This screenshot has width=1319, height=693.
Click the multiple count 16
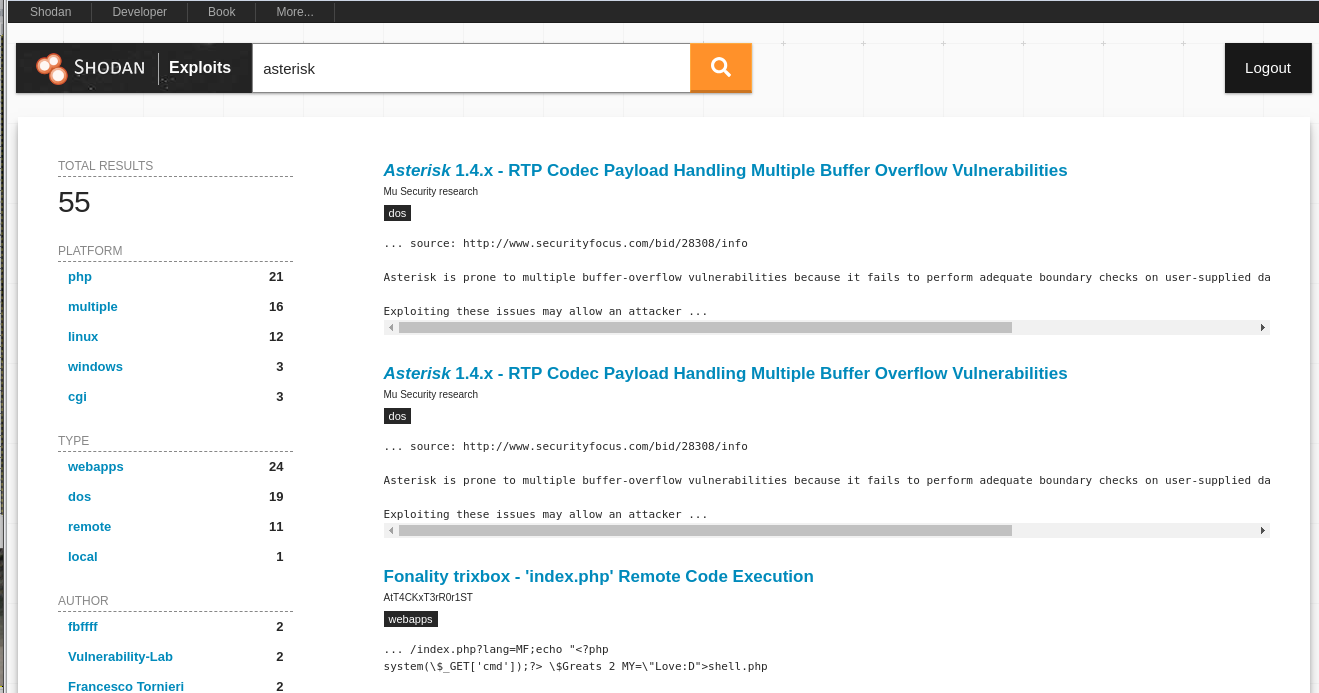[x=276, y=307]
